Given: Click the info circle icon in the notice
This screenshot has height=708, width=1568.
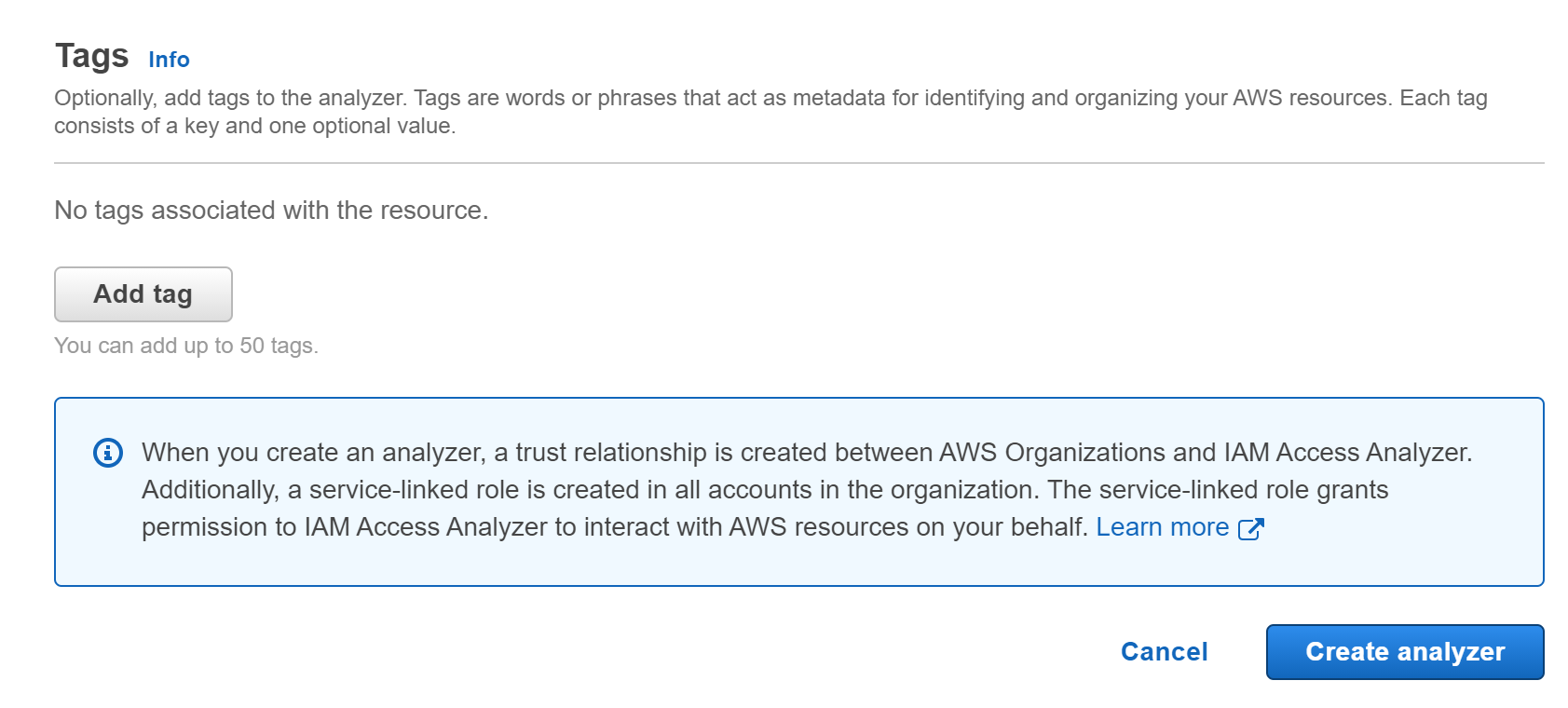Looking at the screenshot, I should (x=108, y=454).
